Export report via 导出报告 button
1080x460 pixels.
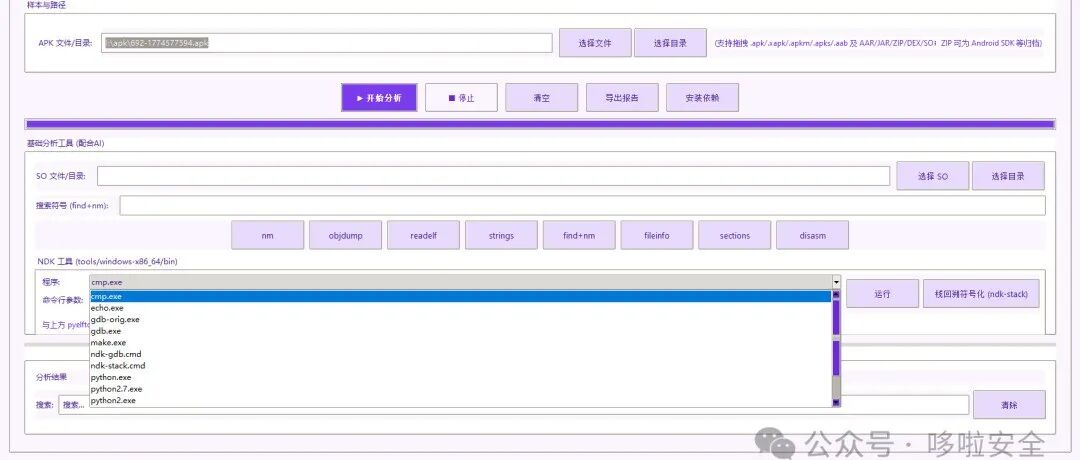(622, 98)
